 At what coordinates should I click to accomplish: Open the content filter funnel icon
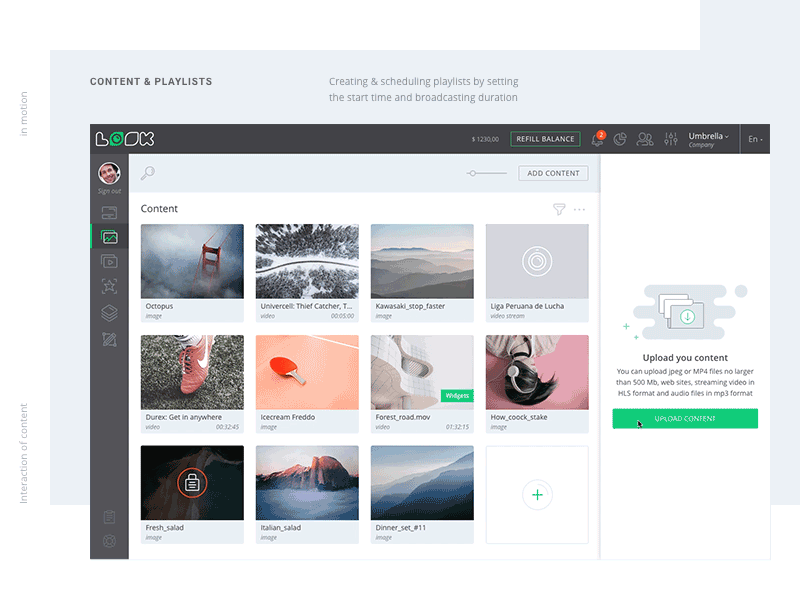pyautogui.click(x=559, y=209)
